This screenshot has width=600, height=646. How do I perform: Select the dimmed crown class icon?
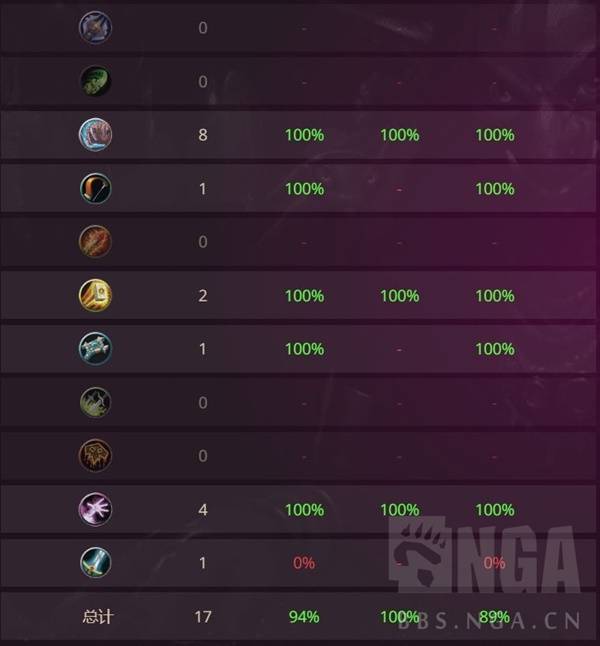95,402
